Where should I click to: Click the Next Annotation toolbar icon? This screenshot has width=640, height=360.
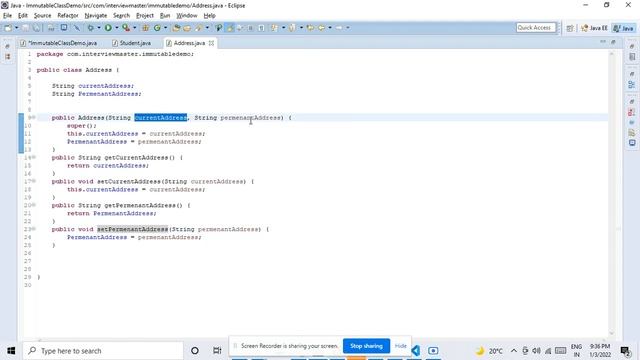[274, 28]
